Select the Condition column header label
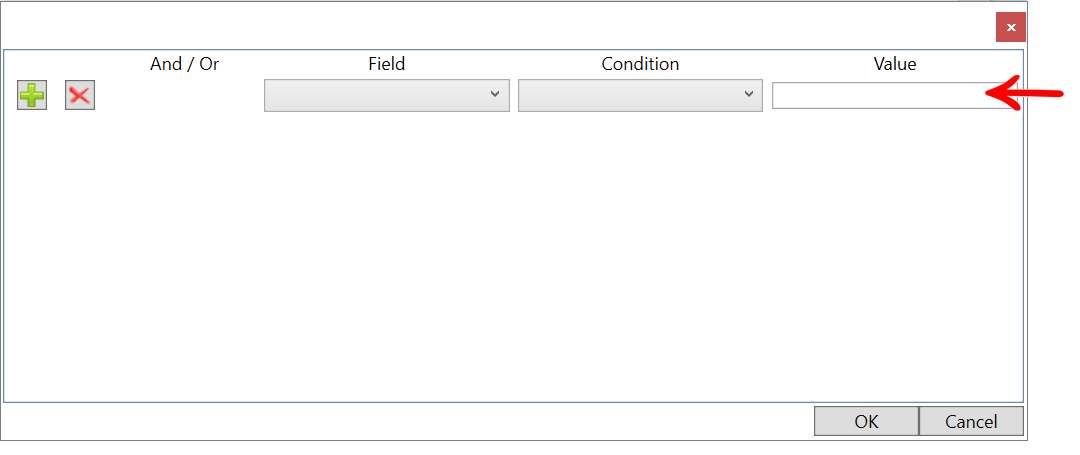The width and height of the screenshot is (1080, 455). pos(640,64)
